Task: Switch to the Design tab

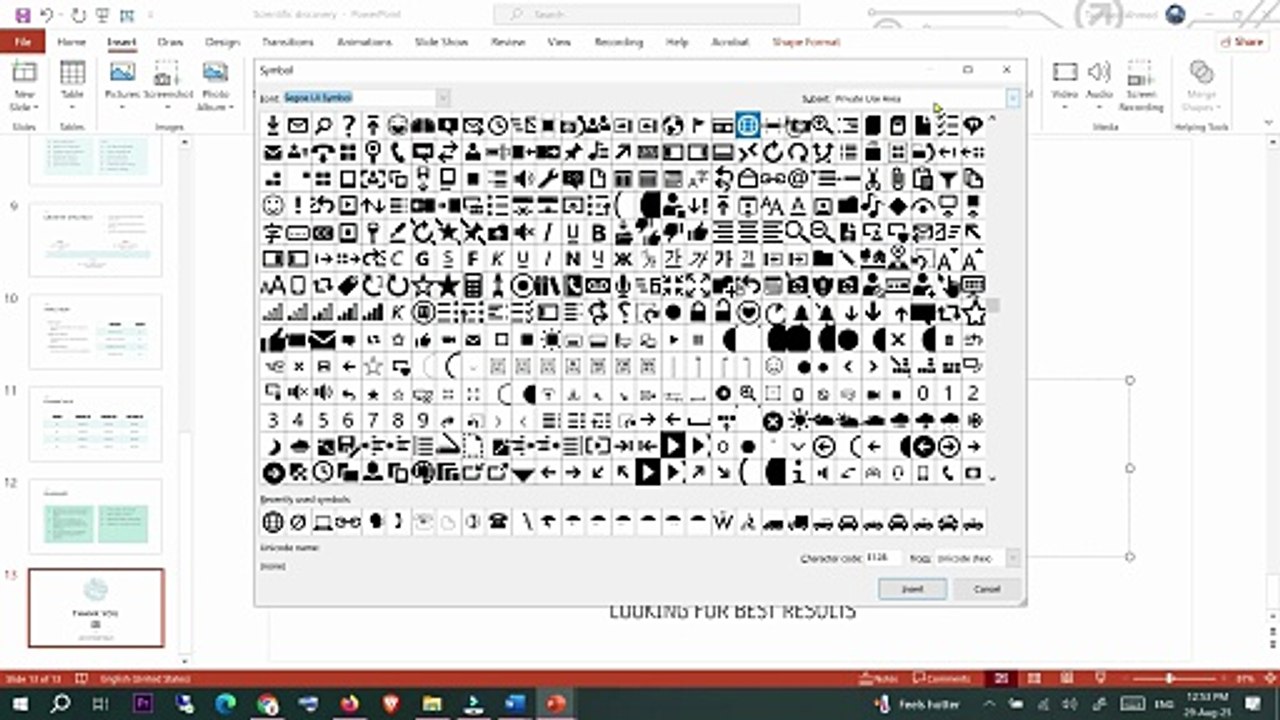Action: coord(222,42)
